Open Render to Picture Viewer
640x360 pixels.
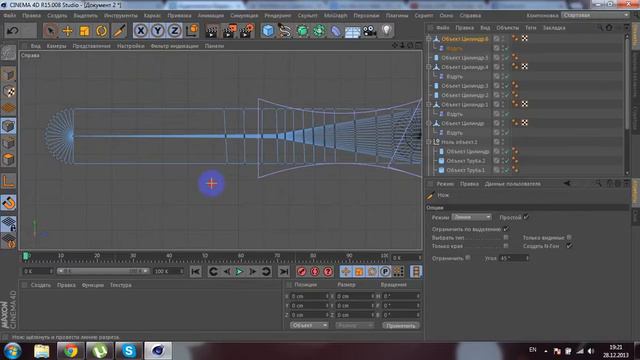coord(229,31)
